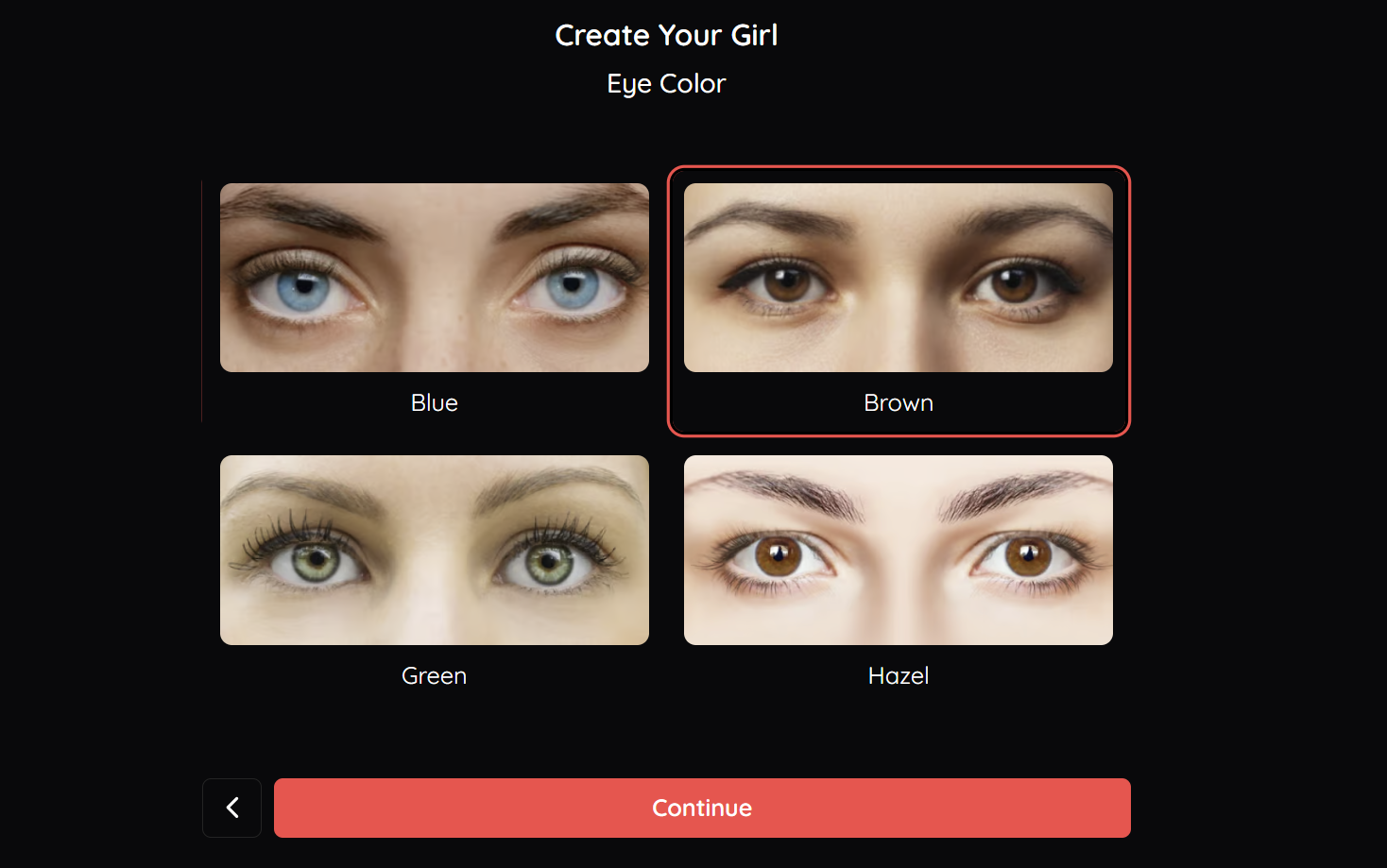Pick the Green eye color photo
1387x868 pixels.
pyautogui.click(x=435, y=550)
